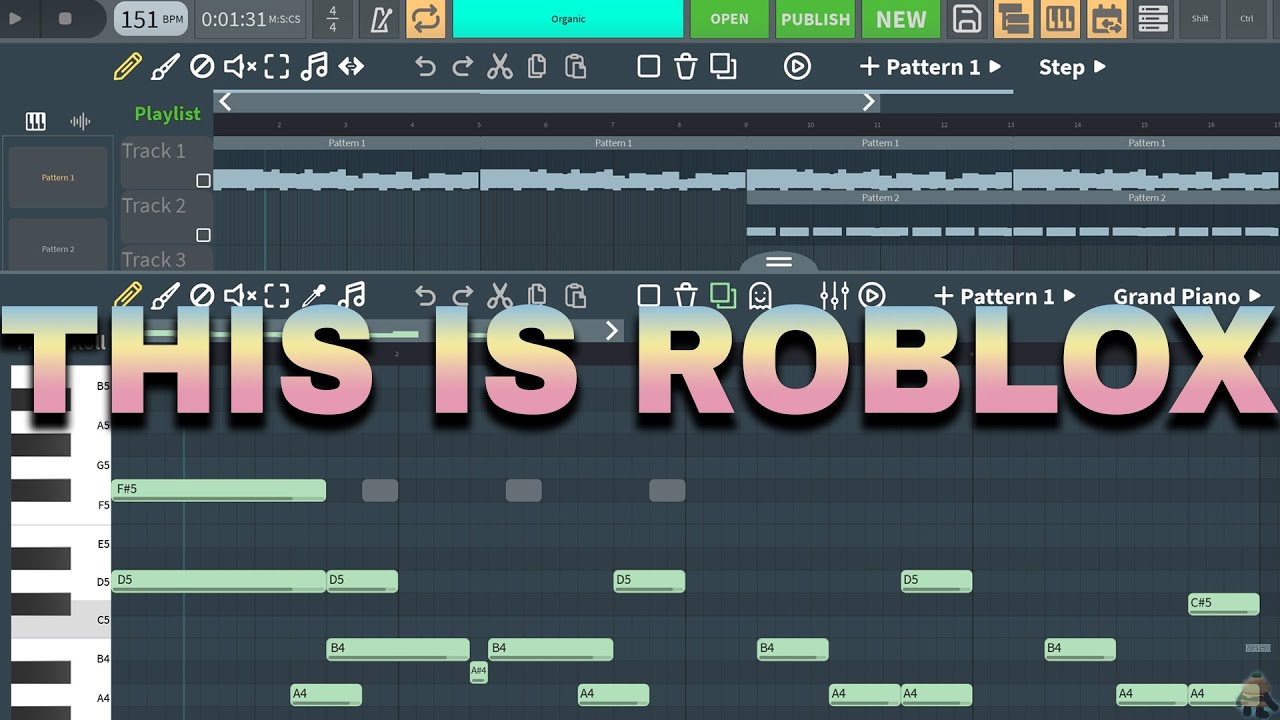Delete with trash icon in piano roll toolbar

(x=685, y=296)
